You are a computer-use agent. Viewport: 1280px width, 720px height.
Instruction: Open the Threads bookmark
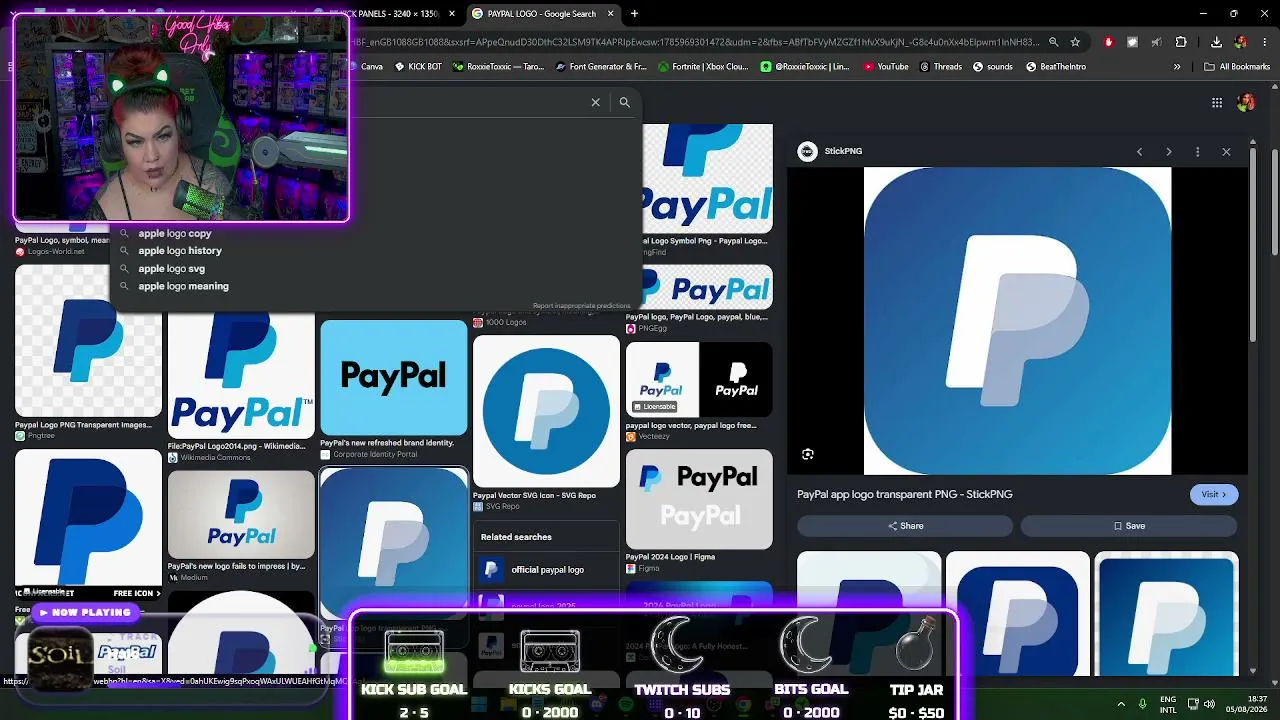pyautogui.click(x=940, y=67)
